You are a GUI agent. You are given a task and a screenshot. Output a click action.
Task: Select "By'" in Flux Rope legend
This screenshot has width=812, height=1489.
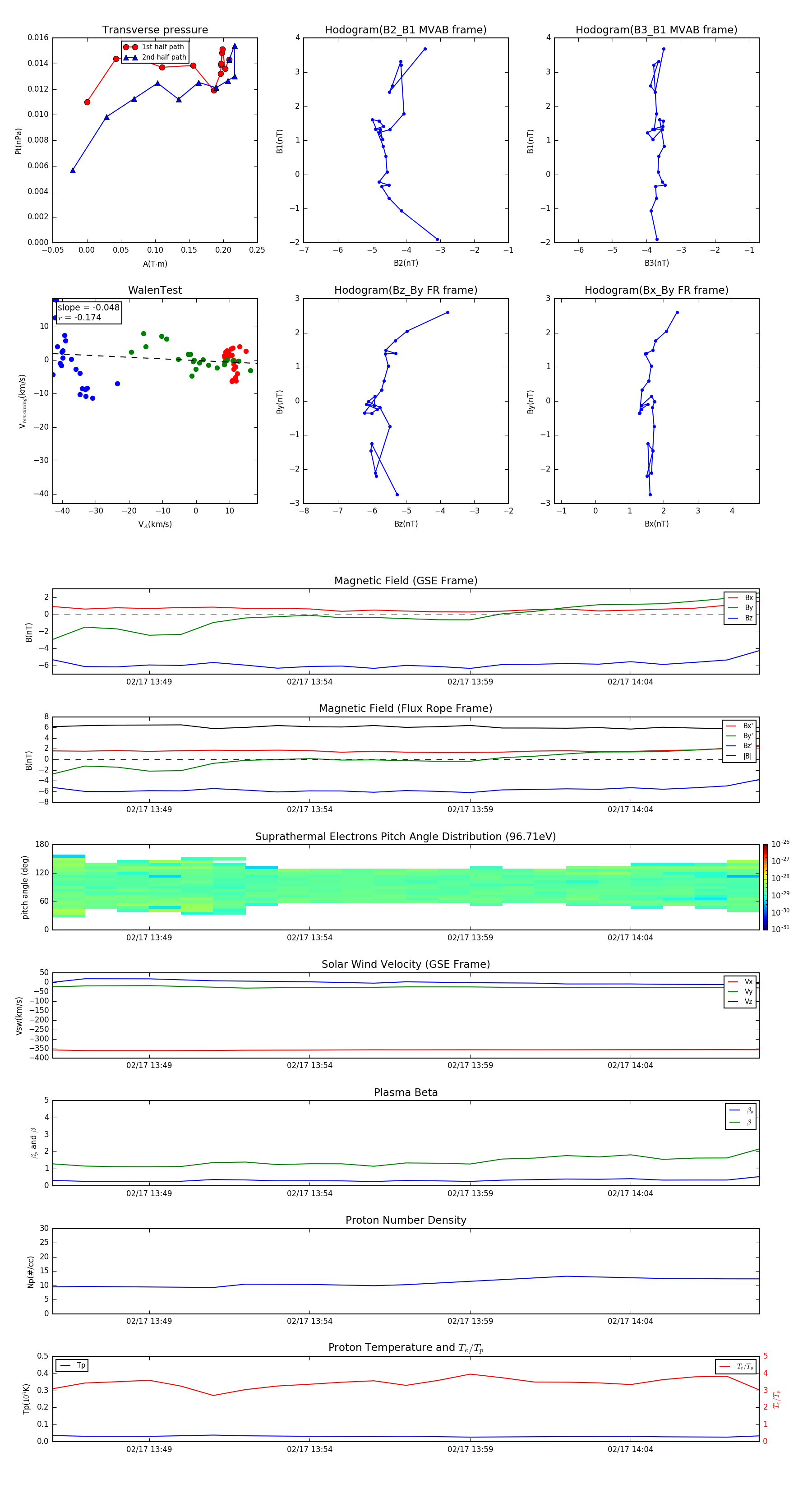click(x=740, y=736)
